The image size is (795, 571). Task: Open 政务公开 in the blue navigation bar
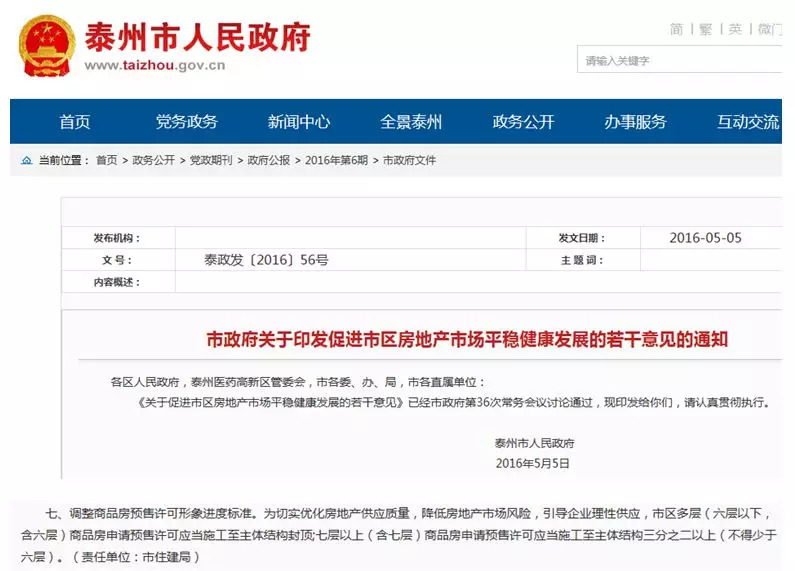point(523,122)
